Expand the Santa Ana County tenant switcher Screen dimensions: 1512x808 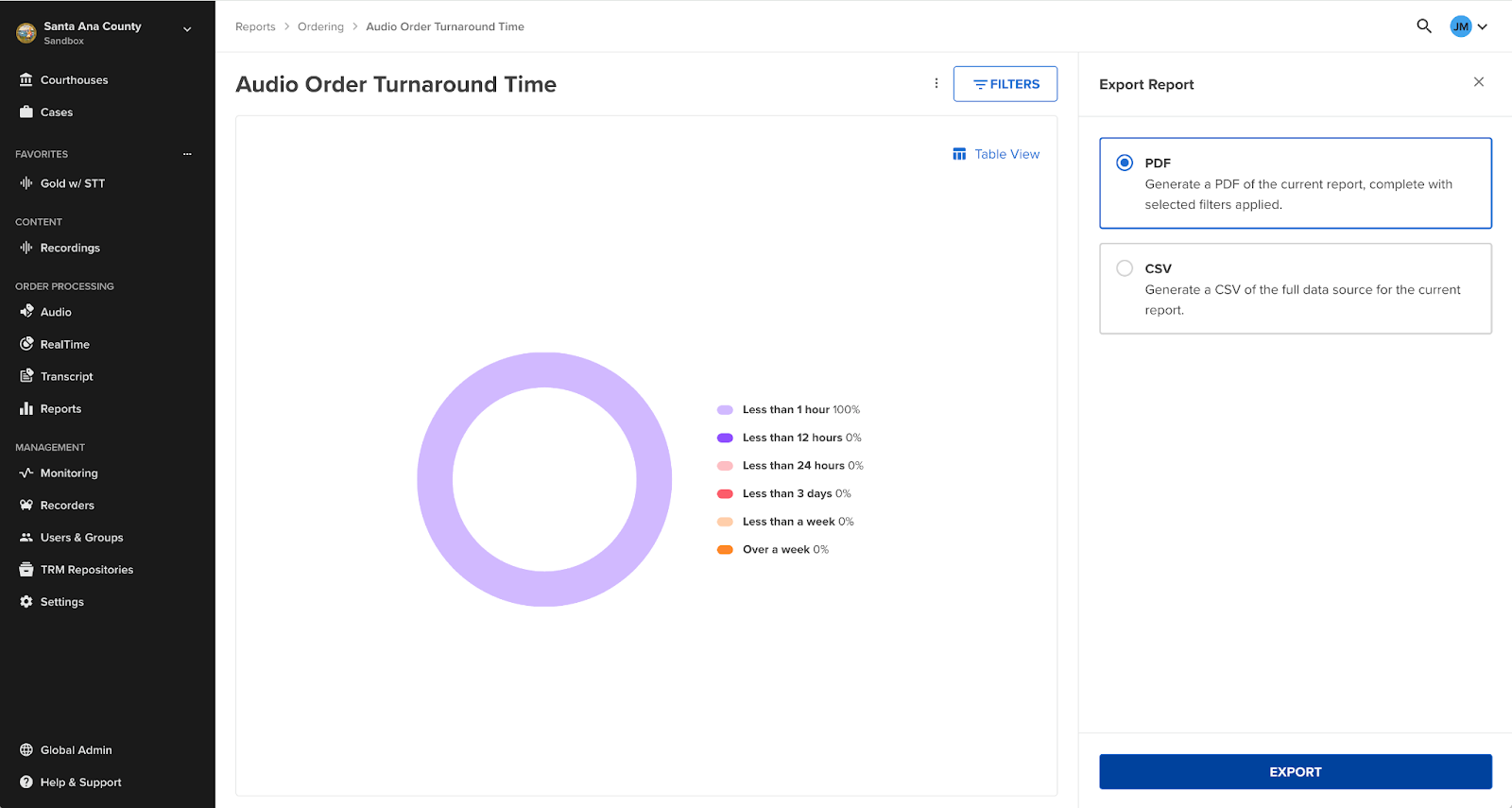[187, 29]
